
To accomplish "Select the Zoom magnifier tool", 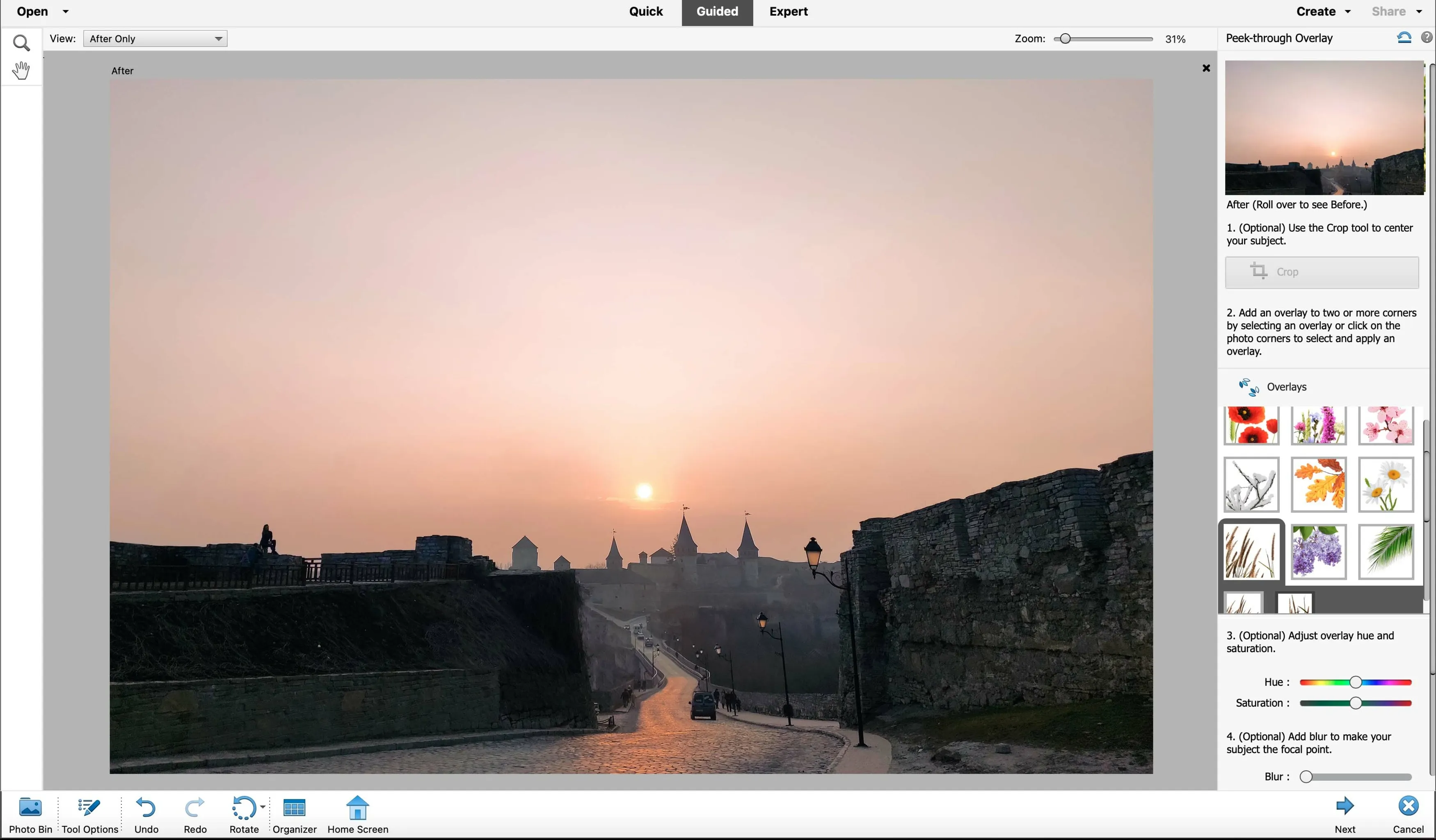I will [x=21, y=43].
